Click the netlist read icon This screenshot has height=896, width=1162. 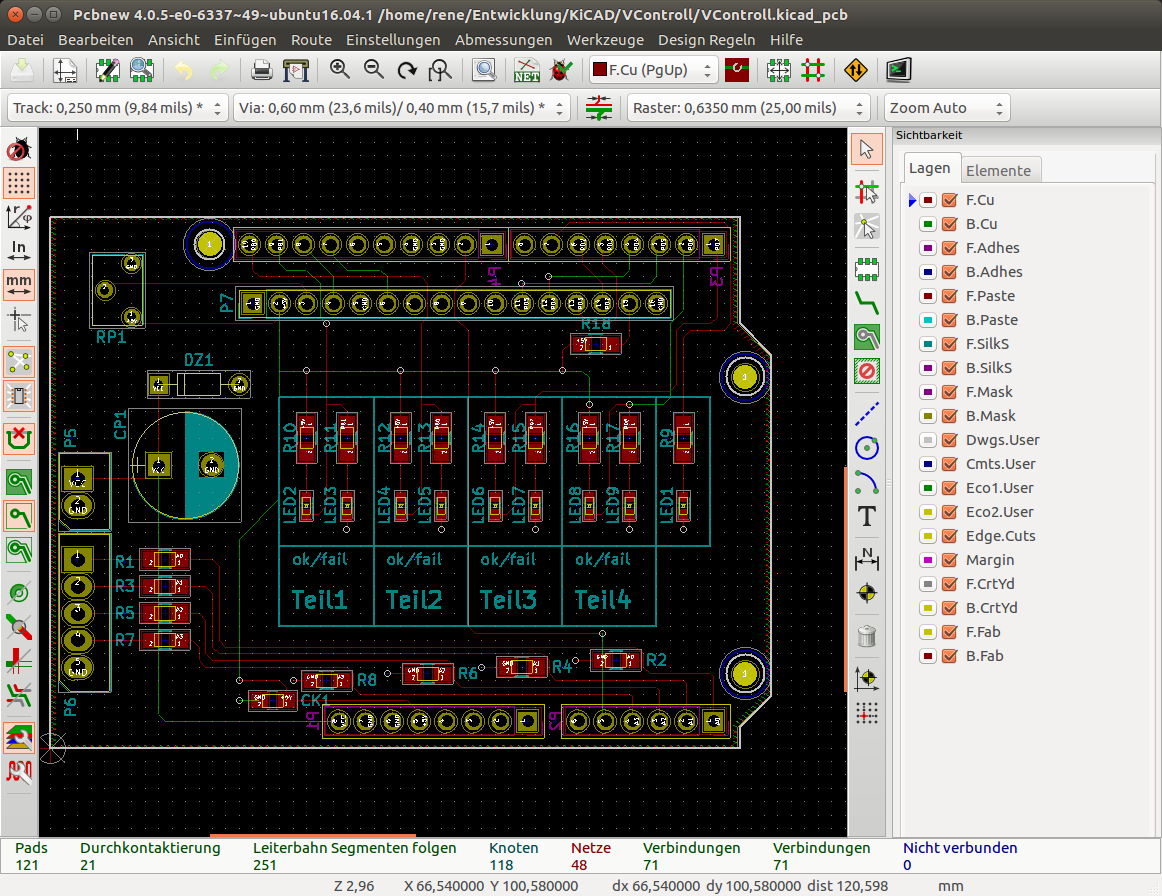(526, 70)
